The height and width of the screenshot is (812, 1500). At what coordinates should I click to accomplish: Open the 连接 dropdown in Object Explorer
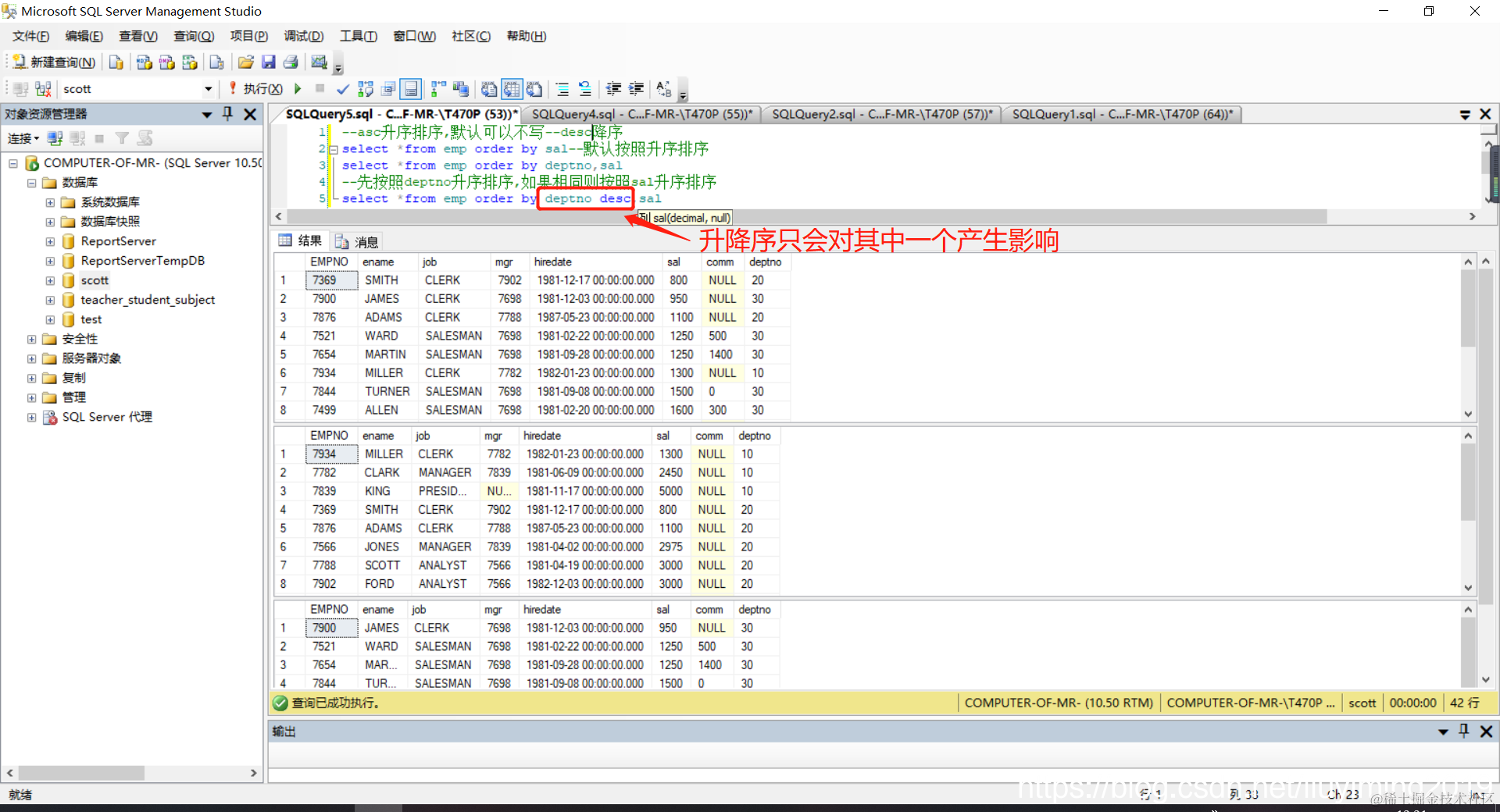coord(23,138)
